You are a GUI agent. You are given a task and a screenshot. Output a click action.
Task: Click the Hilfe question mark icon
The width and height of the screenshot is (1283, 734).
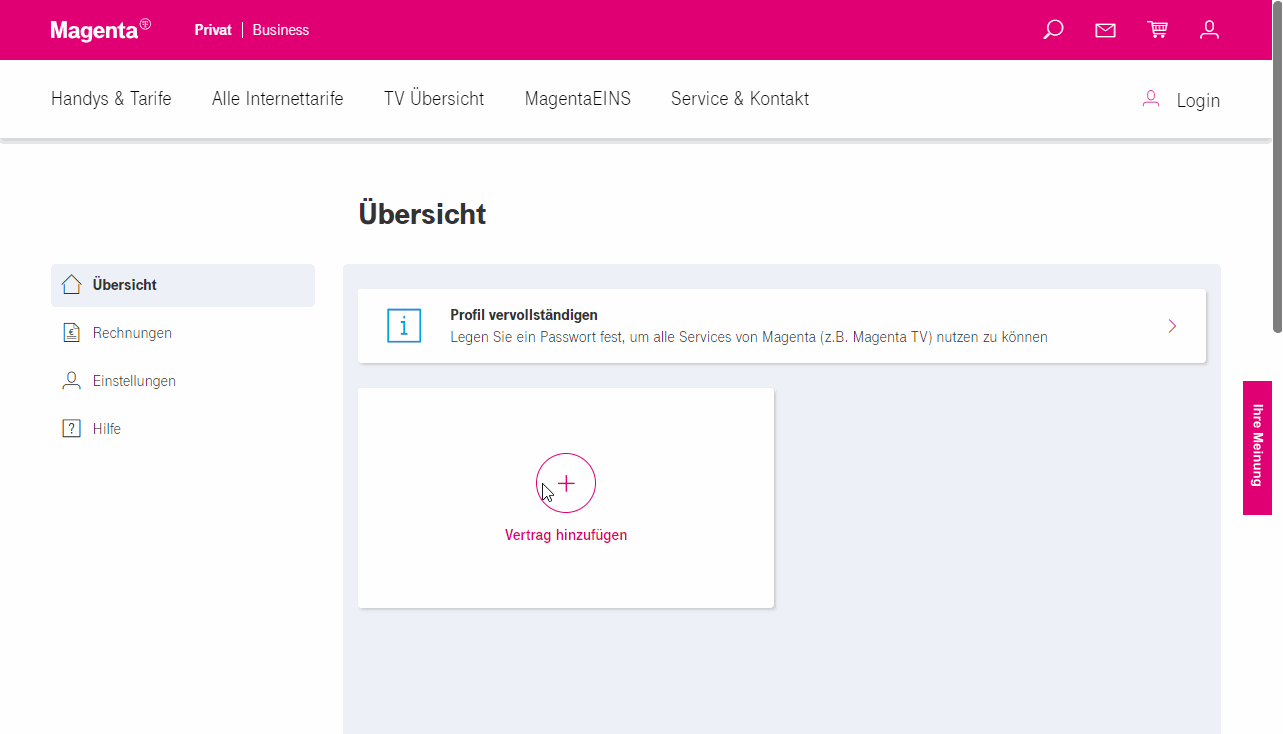point(70,428)
